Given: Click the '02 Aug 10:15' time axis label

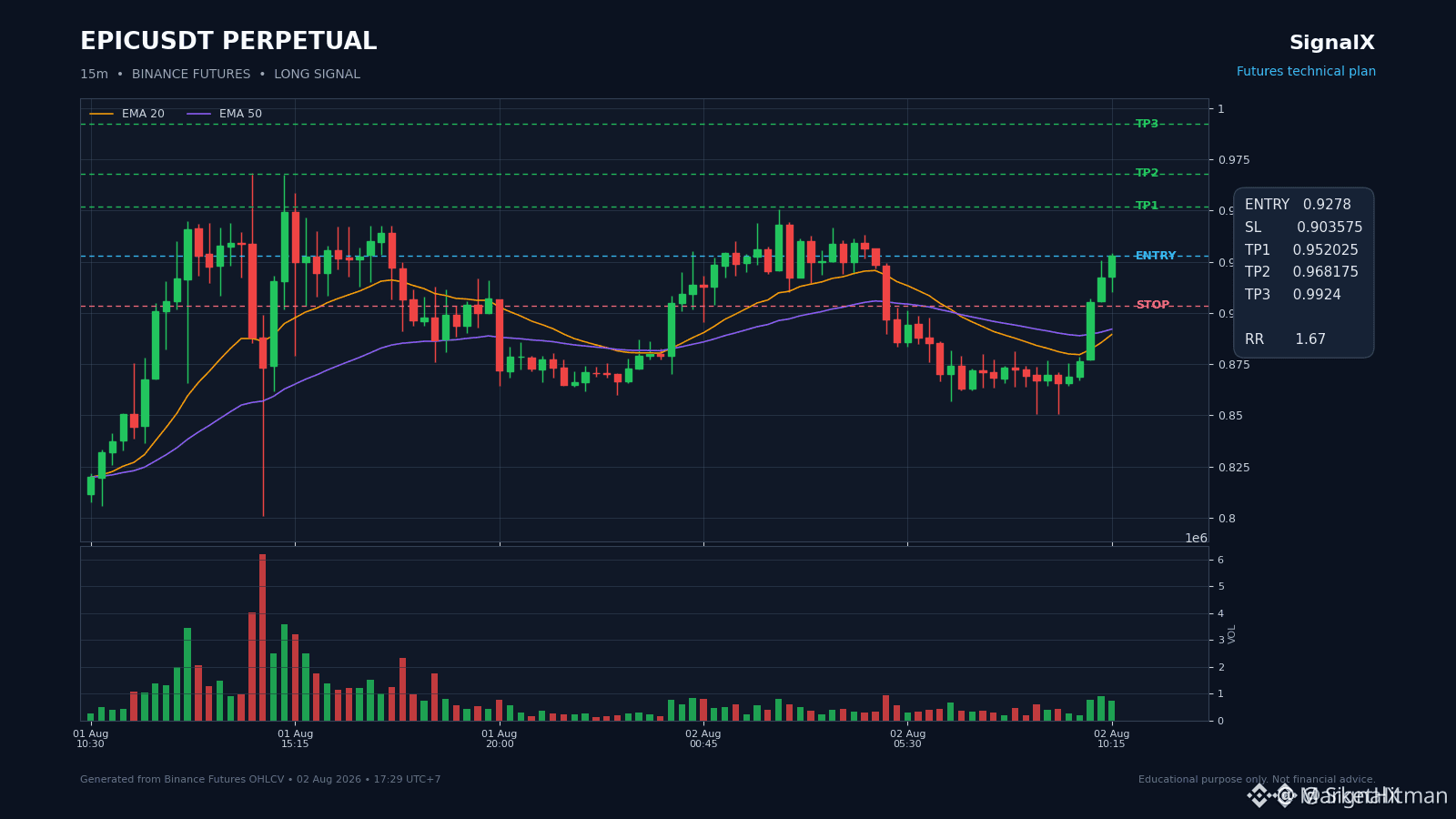Looking at the screenshot, I should 1111,739.
